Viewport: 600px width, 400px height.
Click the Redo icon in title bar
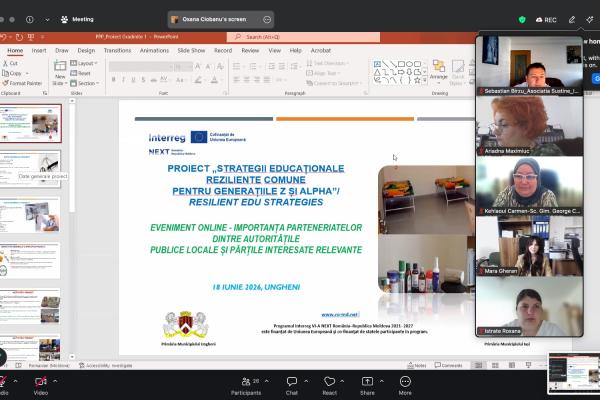[x=19, y=37]
